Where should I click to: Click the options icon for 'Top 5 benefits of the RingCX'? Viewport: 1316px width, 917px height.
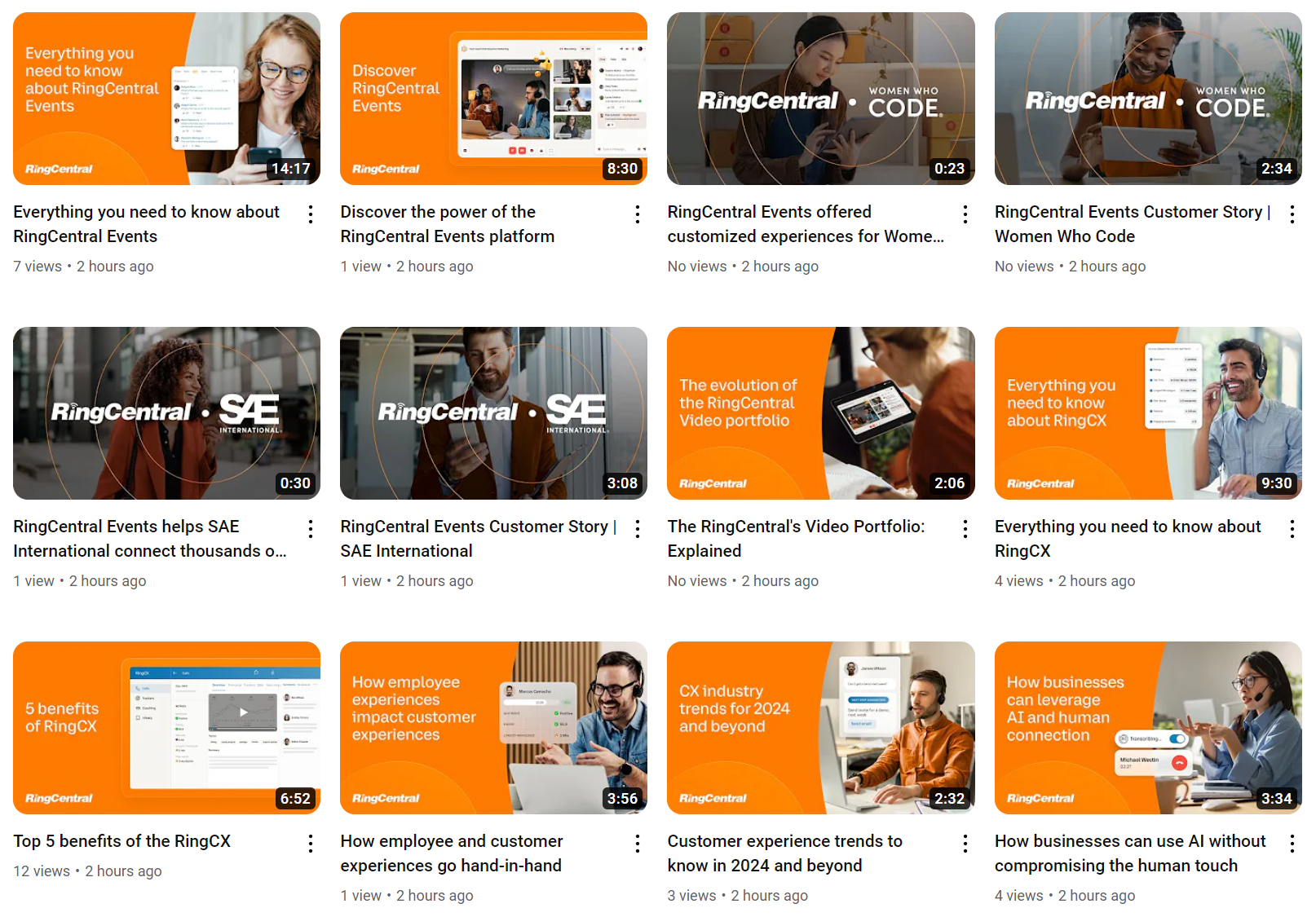pyautogui.click(x=311, y=844)
